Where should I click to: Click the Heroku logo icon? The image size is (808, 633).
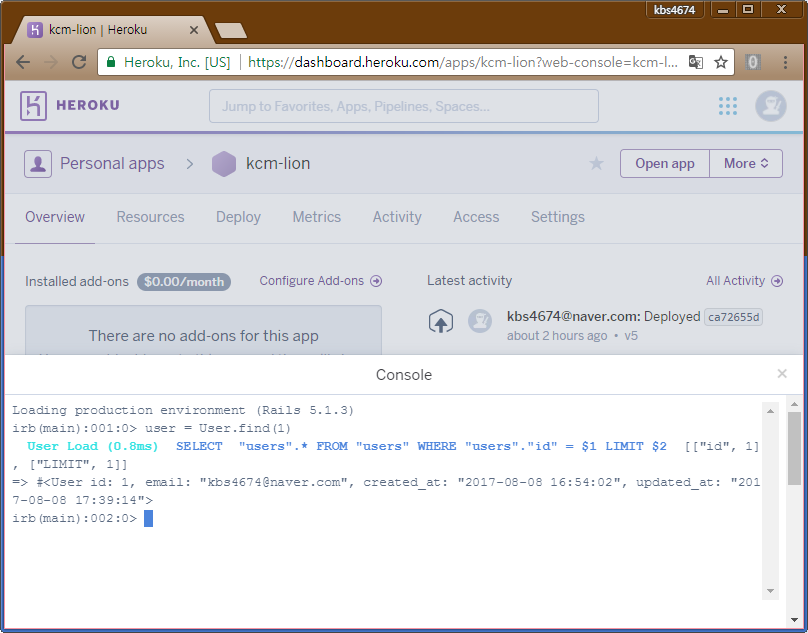click(33, 106)
